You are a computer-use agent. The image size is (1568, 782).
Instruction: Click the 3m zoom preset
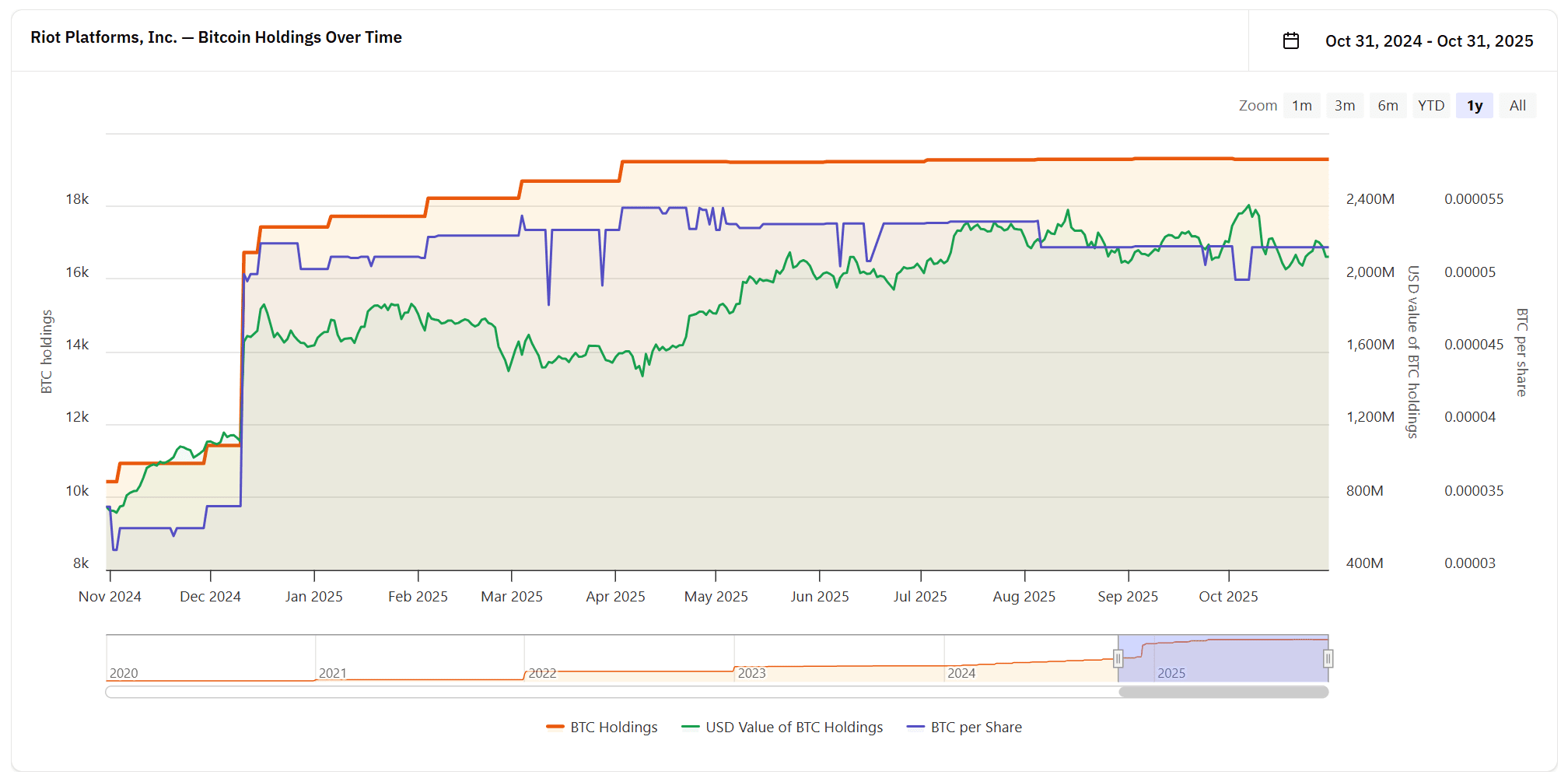click(1346, 105)
